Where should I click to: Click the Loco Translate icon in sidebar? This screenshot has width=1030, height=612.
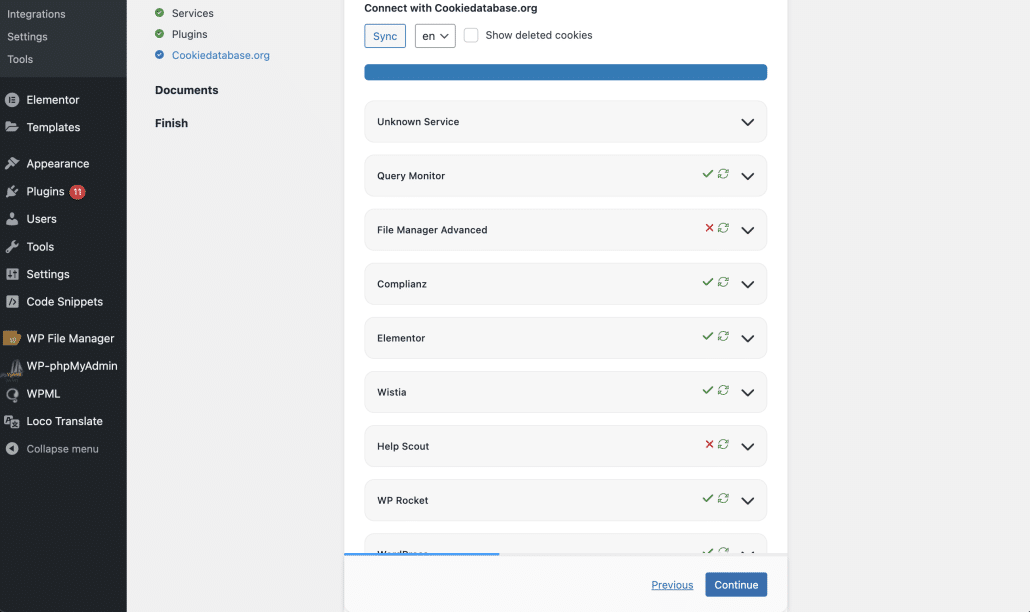[12, 422]
